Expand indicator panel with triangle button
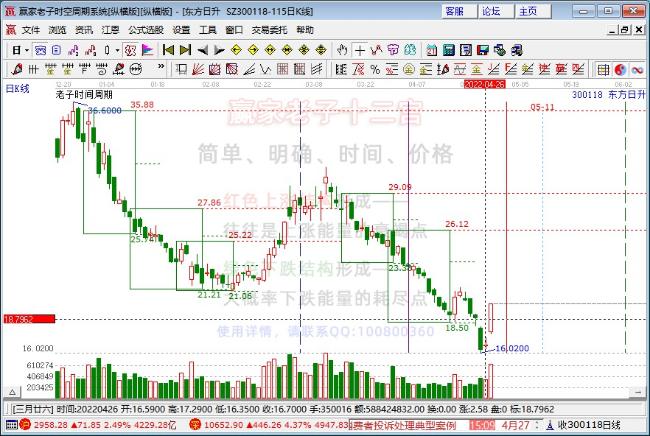This screenshot has width=650, height=436. point(13,392)
